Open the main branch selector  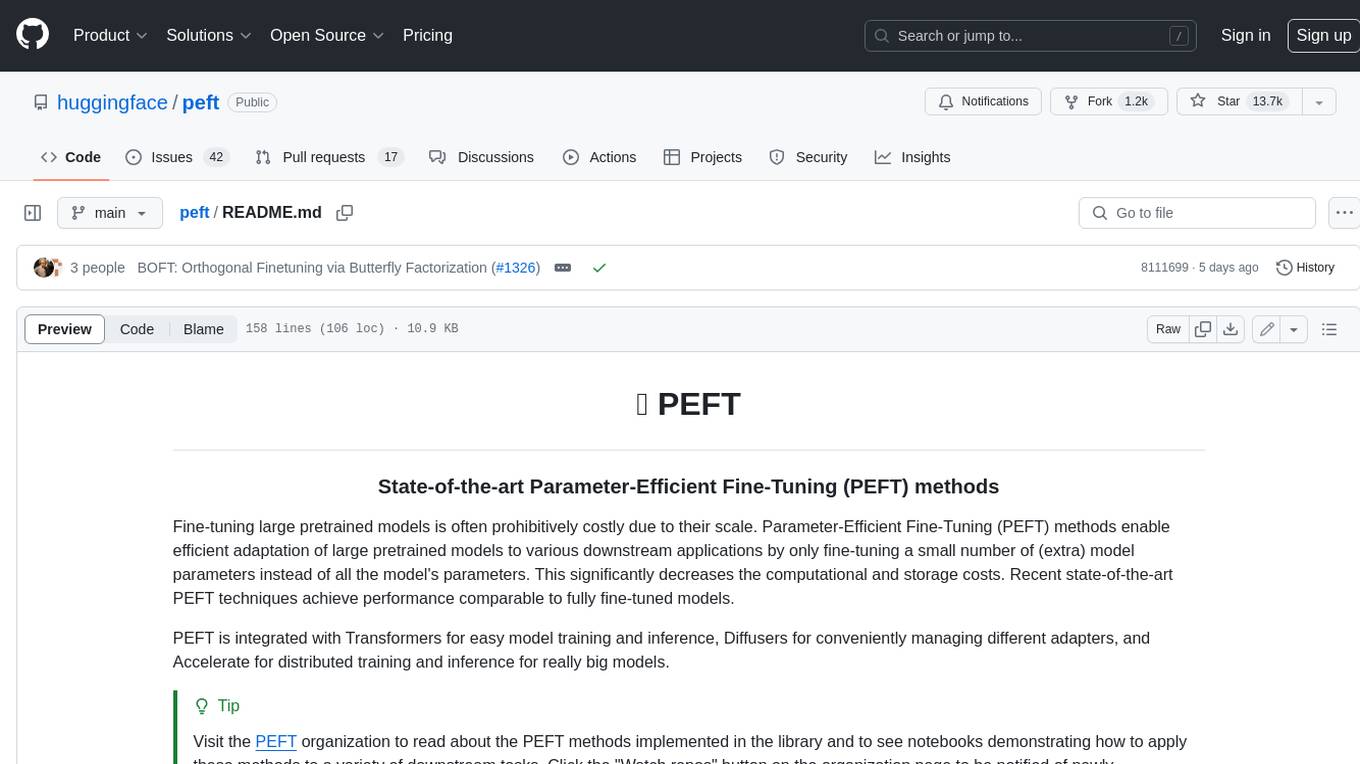110,213
